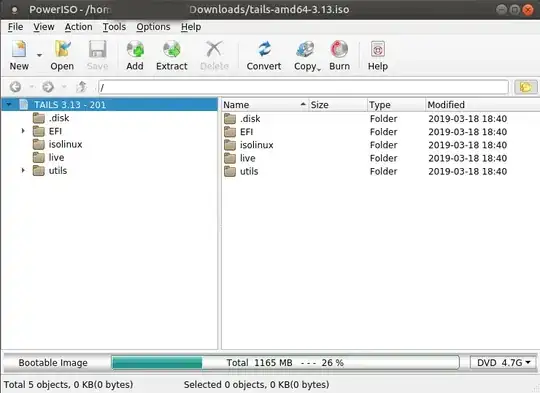540x393 pixels.
Task: Click Folder type in utils row
Action: 383,171
